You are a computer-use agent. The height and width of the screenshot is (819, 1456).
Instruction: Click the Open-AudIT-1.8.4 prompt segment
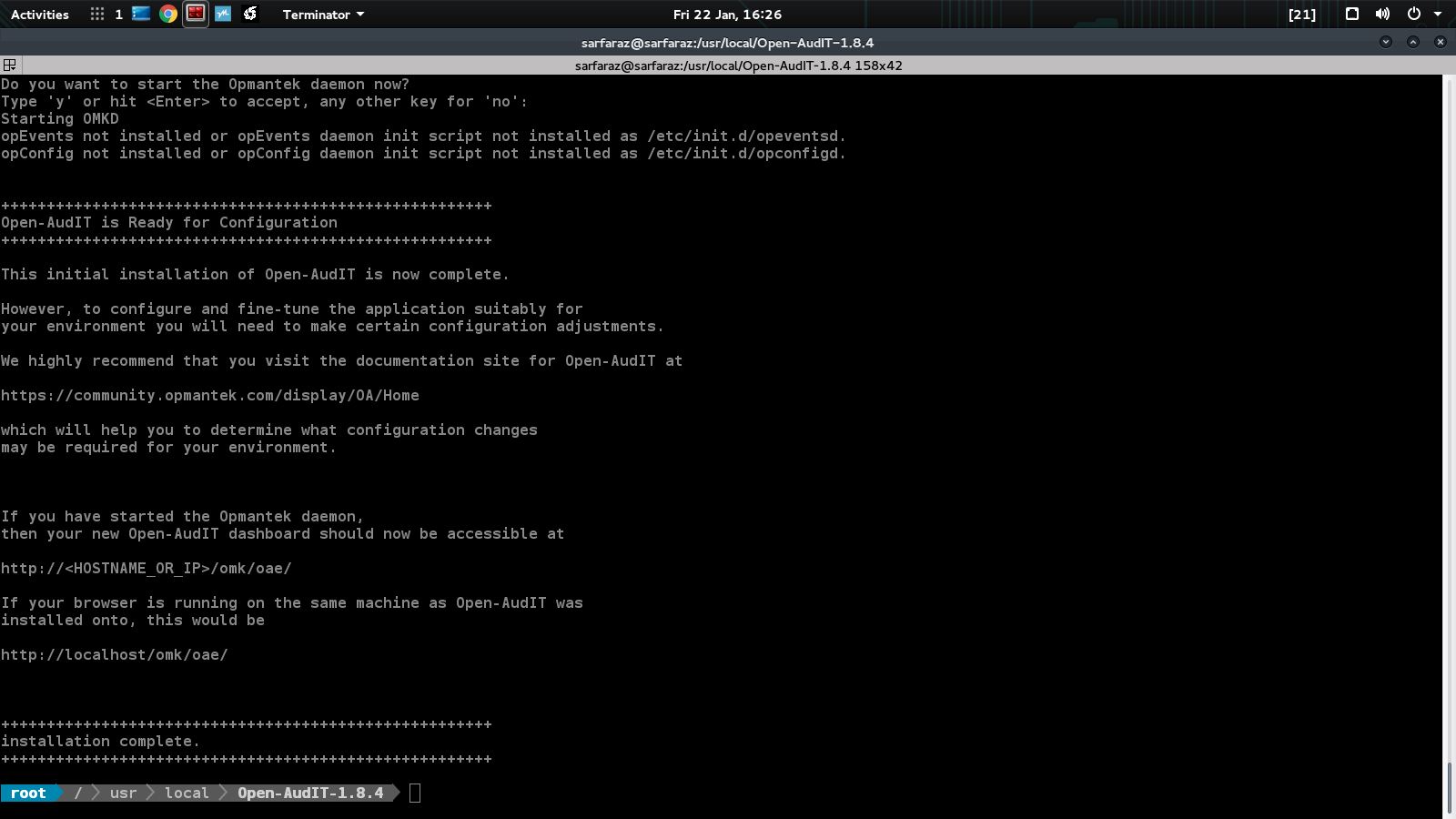tap(310, 794)
